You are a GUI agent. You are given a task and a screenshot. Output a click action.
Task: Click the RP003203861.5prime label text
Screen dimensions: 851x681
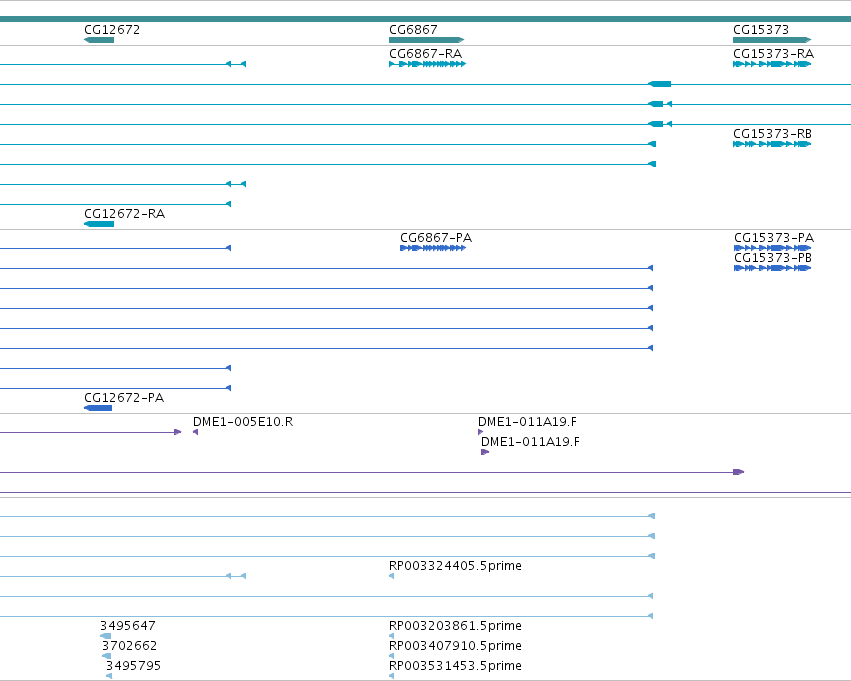(455, 626)
